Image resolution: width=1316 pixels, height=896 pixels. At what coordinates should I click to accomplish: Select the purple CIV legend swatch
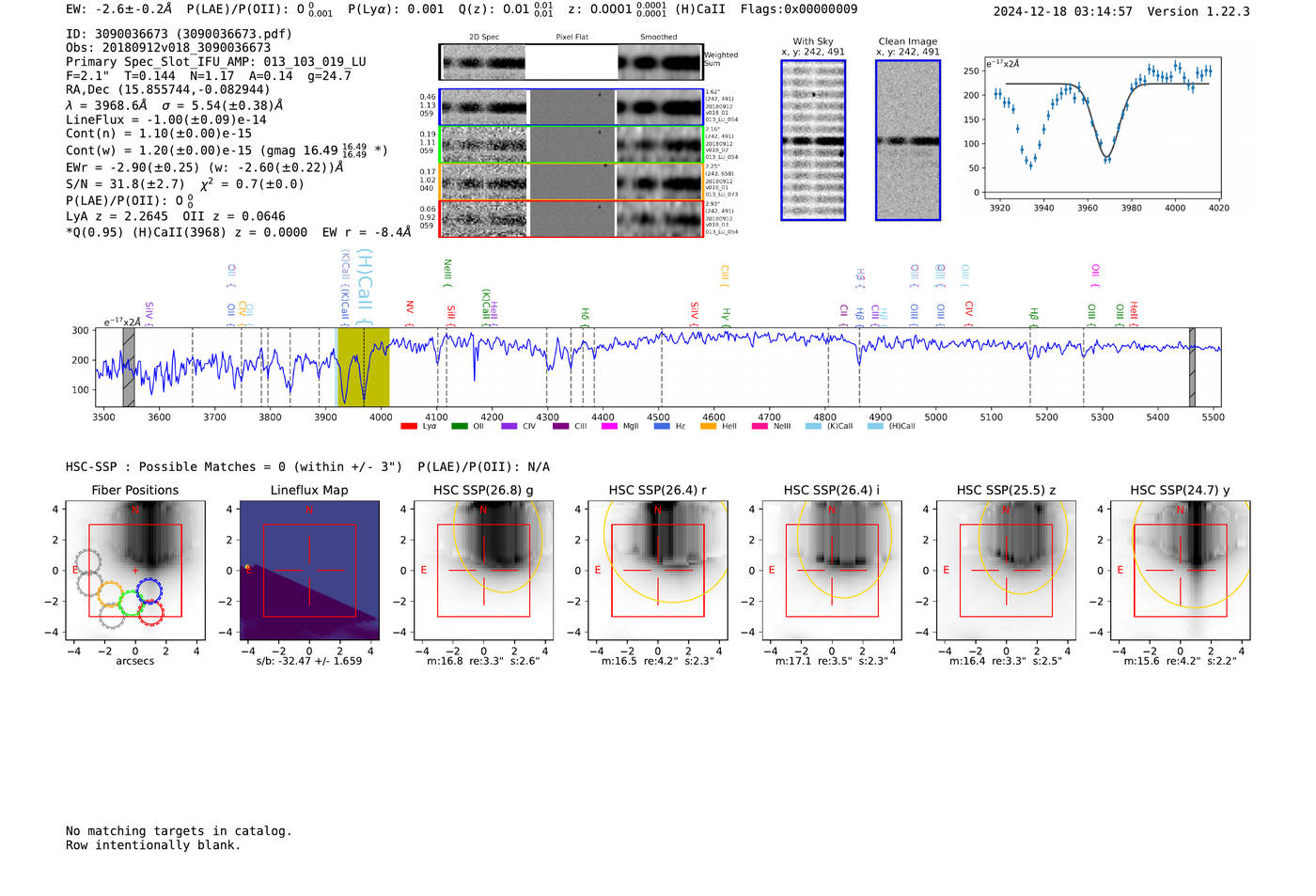pyautogui.click(x=509, y=426)
